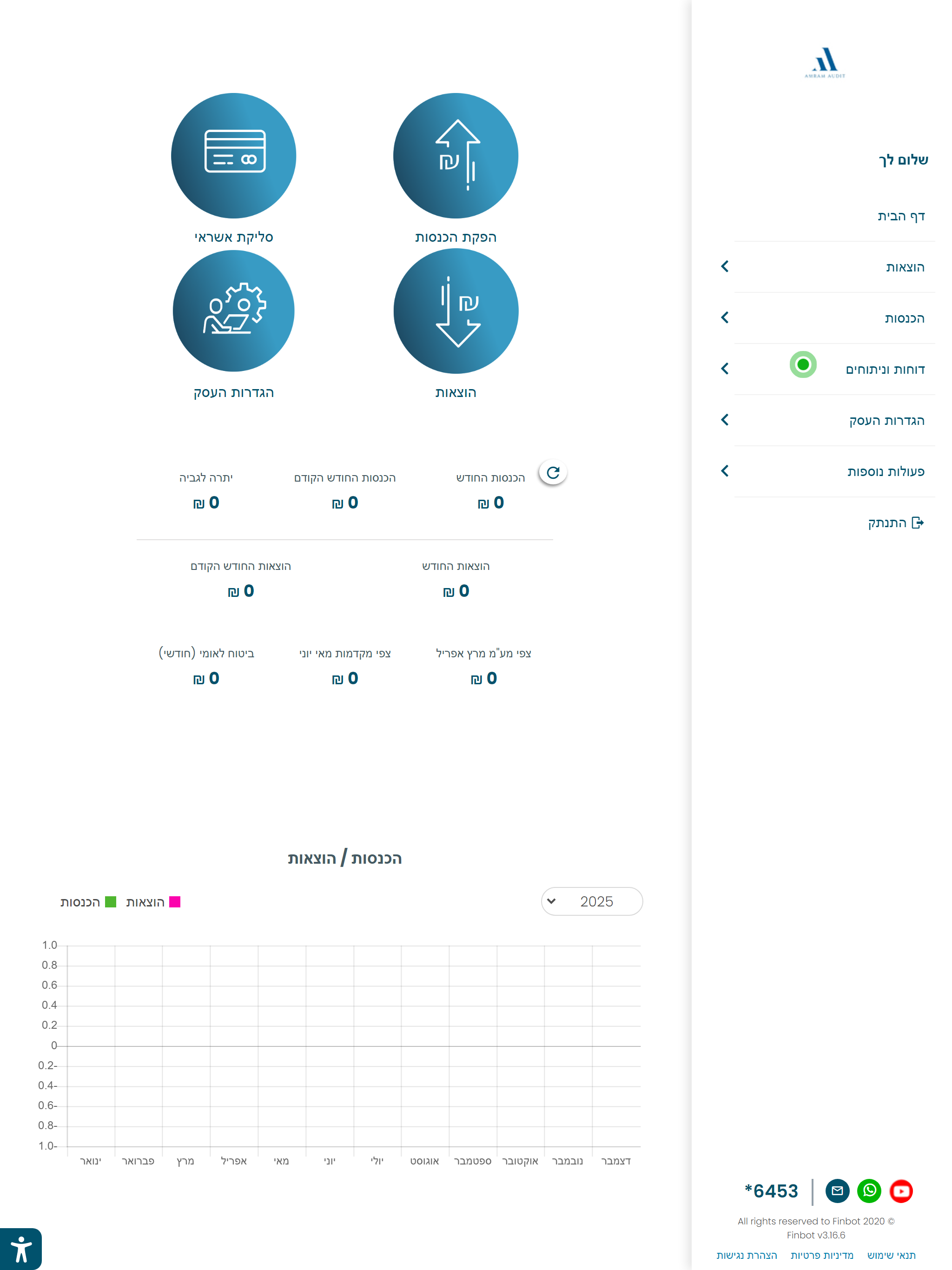The width and height of the screenshot is (952, 1270).
Task: Click the הוצאות החודש הקודם label
Action: (241, 566)
